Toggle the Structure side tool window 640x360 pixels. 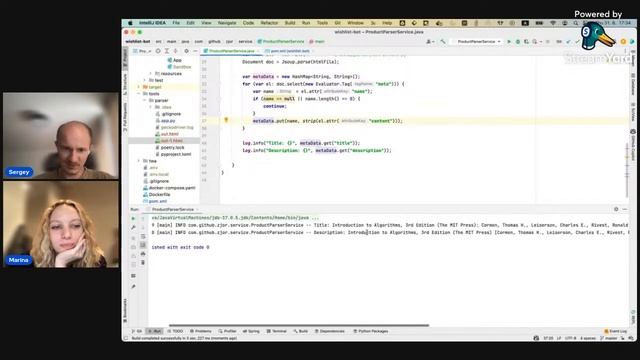point(125,84)
